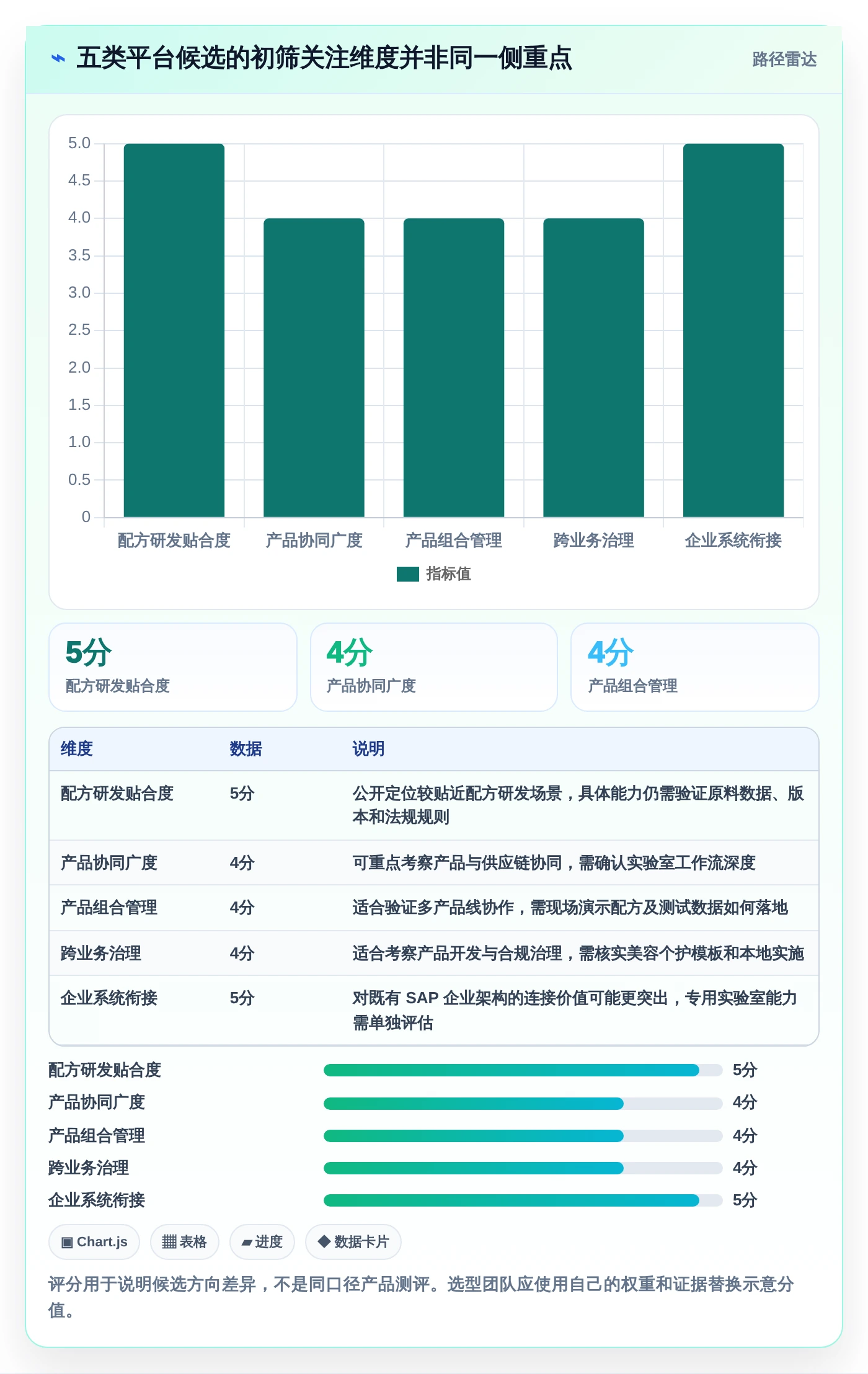Click the 配方研发贴合度 bar in the chart

point(174,330)
